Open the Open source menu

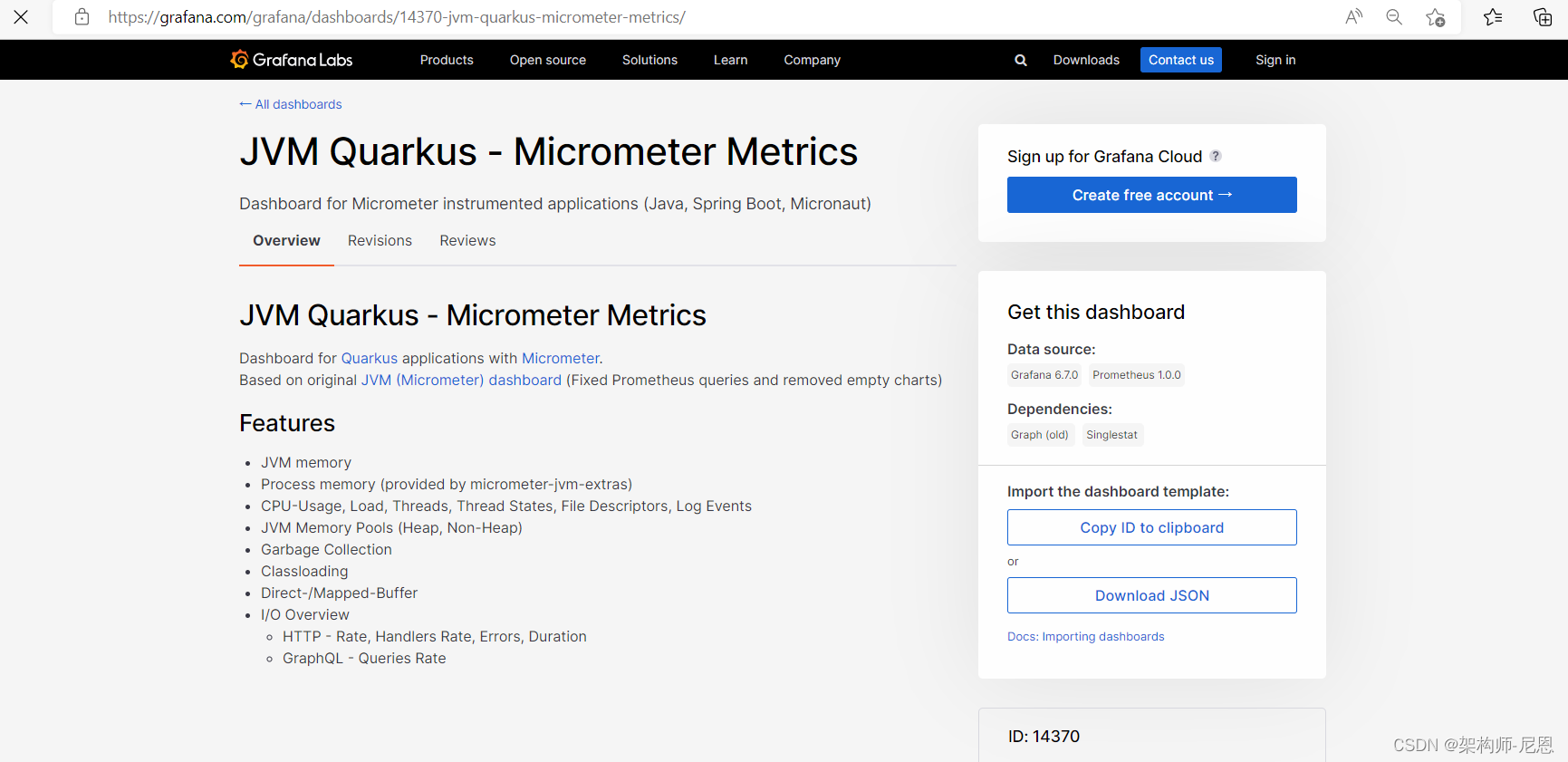pos(548,60)
